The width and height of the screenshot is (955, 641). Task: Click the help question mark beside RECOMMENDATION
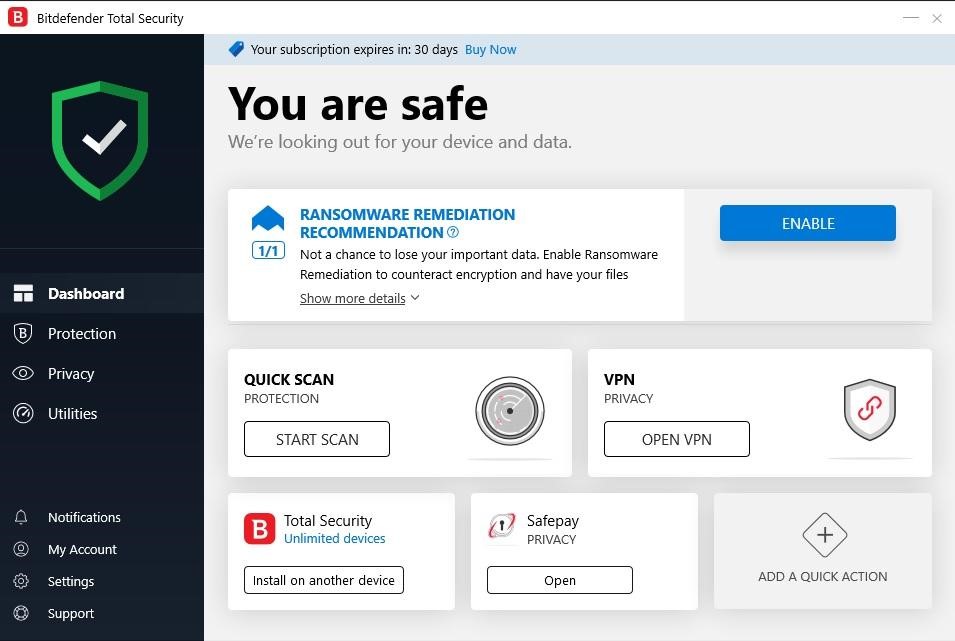coord(453,232)
